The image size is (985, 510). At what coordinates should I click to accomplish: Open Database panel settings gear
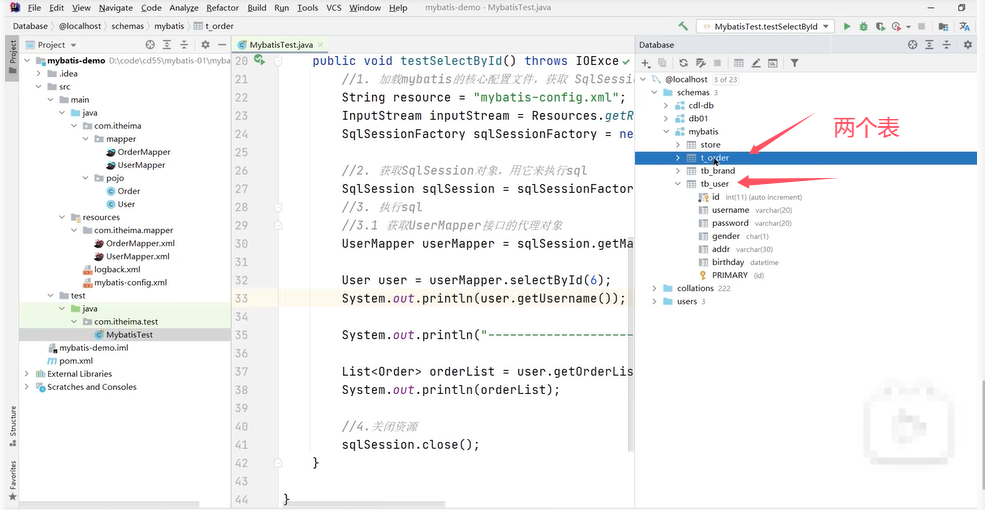point(967,45)
